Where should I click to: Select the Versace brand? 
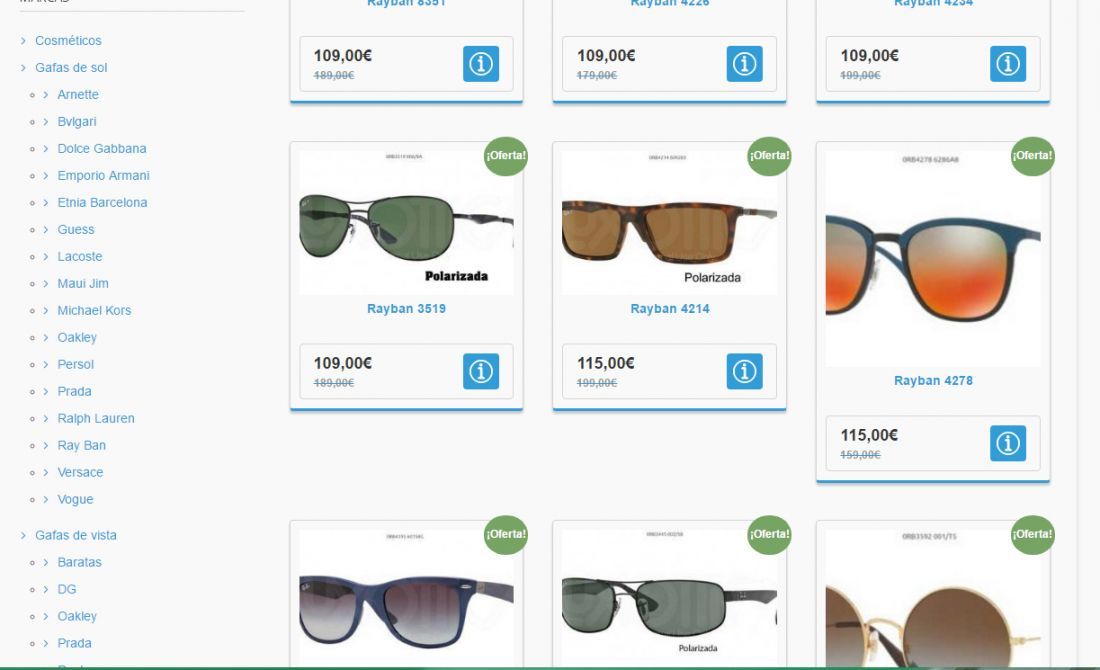[x=80, y=473]
